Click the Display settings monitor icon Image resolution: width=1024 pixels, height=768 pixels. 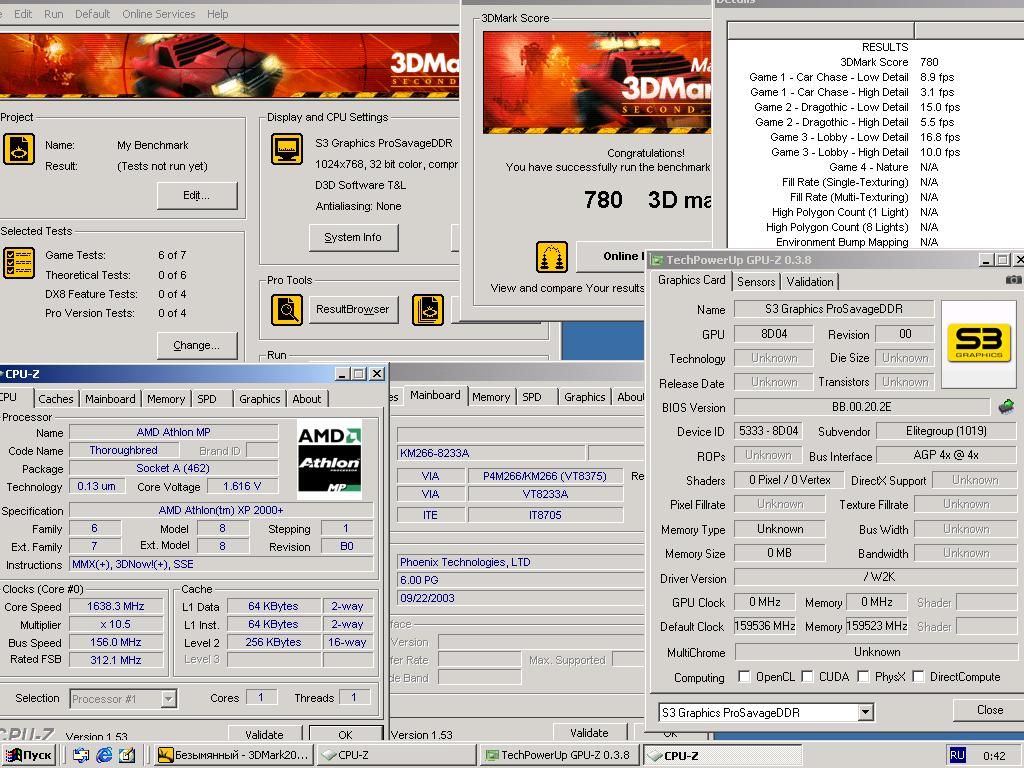click(x=287, y=149)
